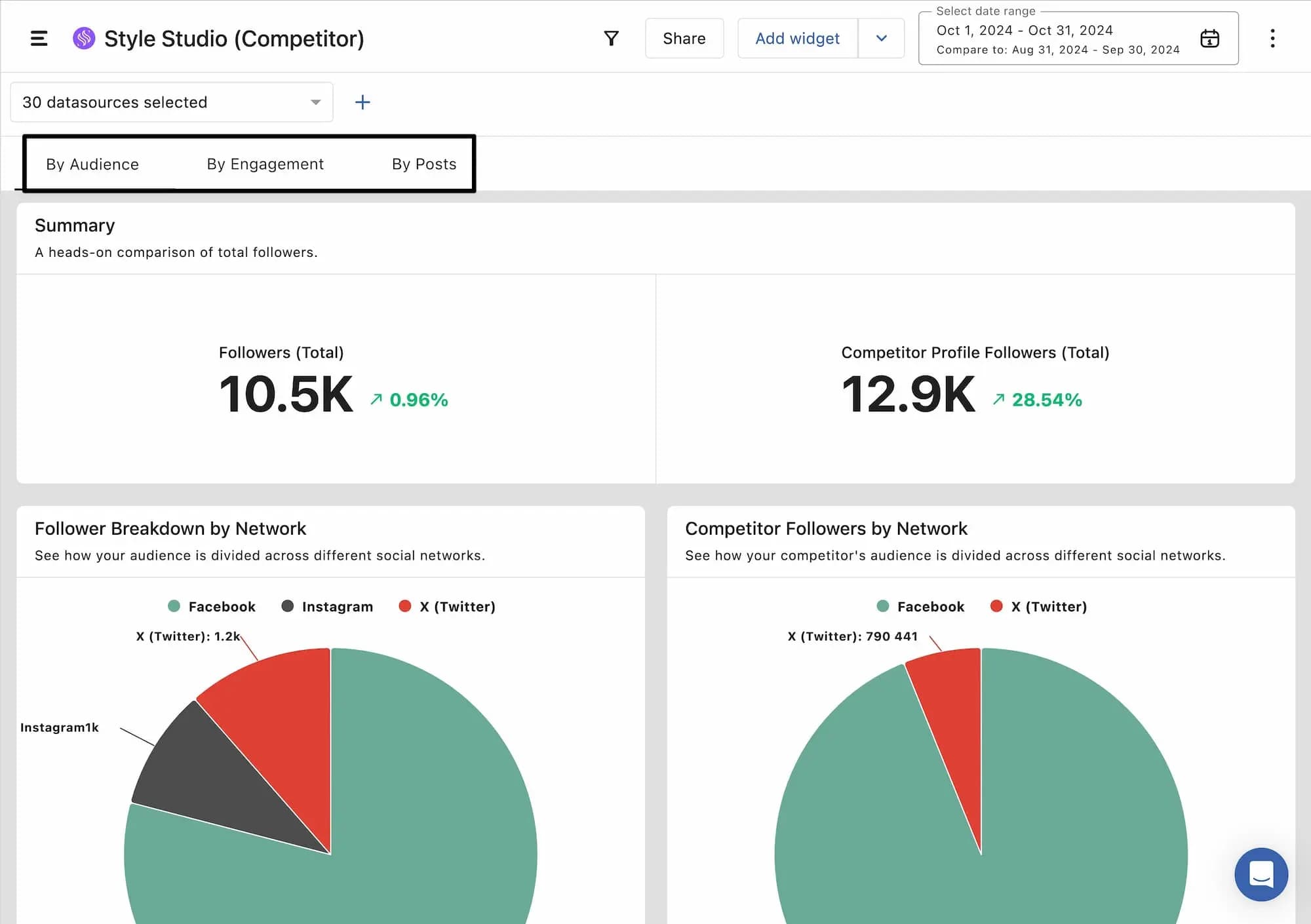Click the Share button
Viewport: 1311px width, 924px height.
point(684,39)
